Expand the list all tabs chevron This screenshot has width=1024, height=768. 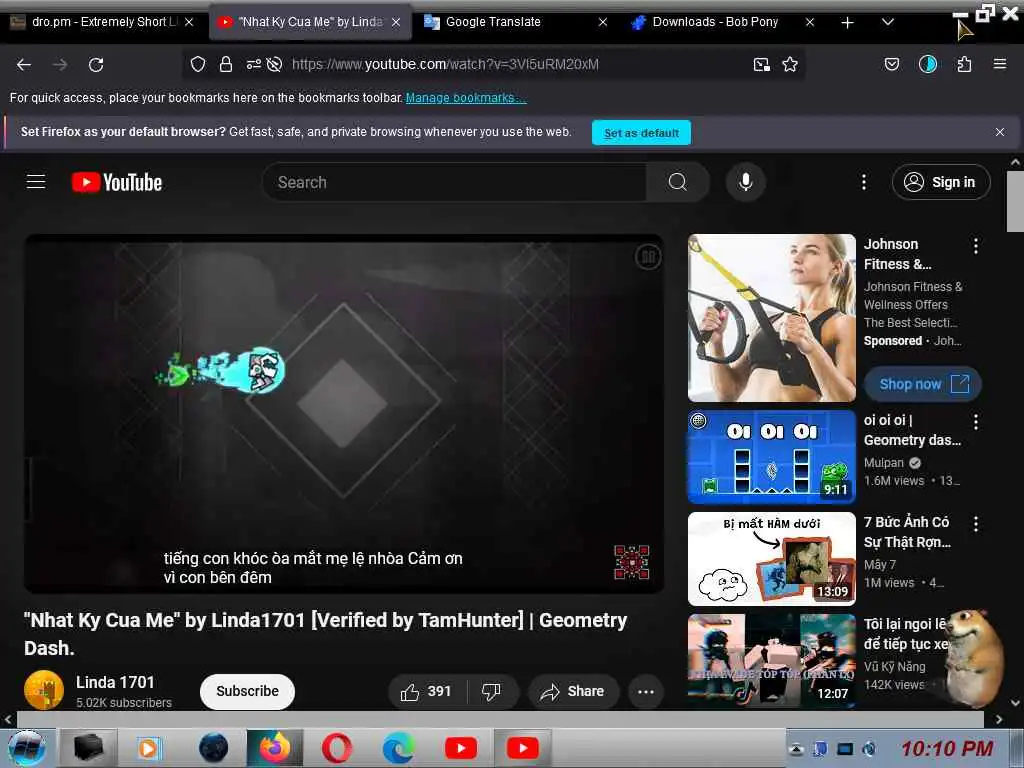[x=888, y=22]
